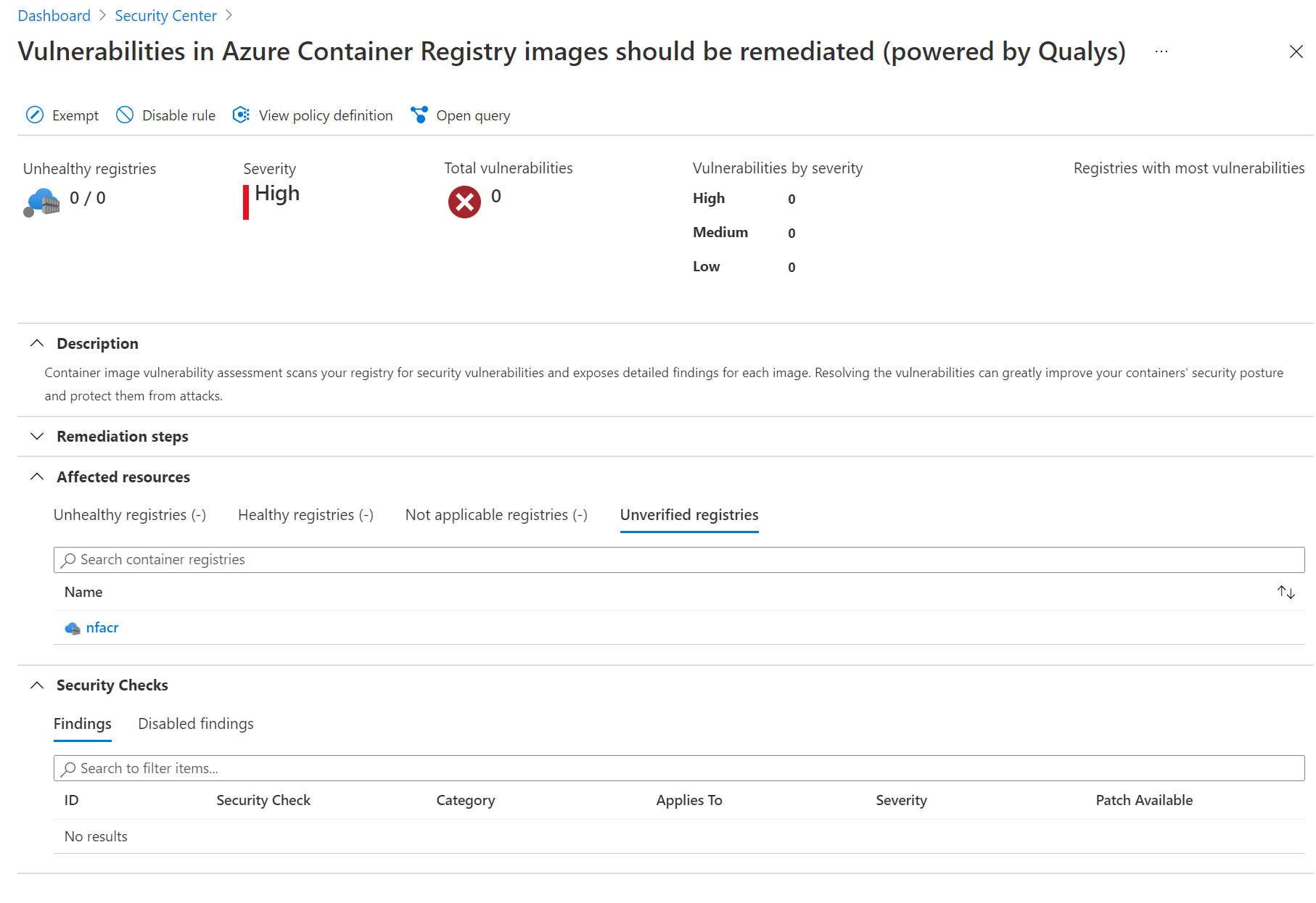This screenshot has height=903, width=1316.
Task: Click the Low vulnerabilities count row
Action: pos(744,266)
